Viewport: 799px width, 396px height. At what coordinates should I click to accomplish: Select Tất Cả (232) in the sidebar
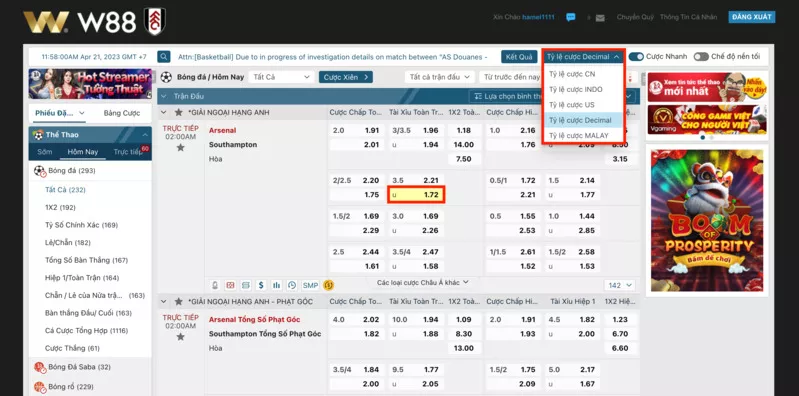(65, 190)
